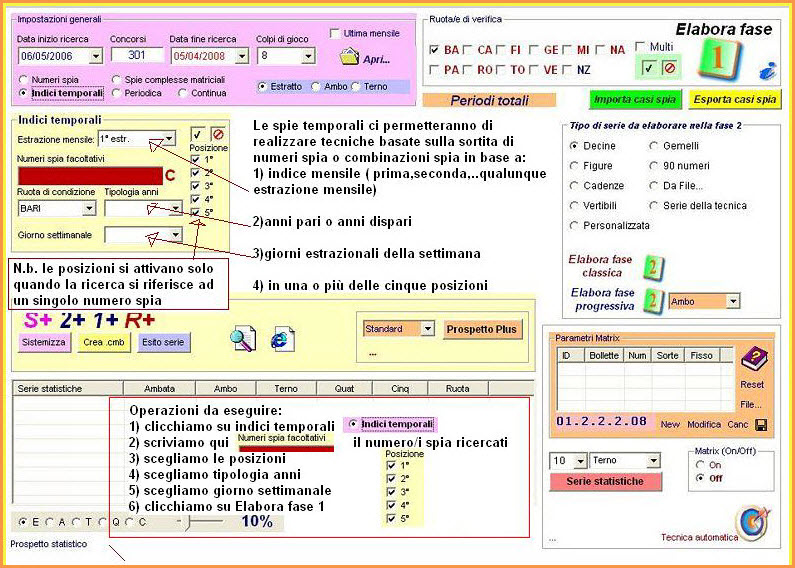
Task: Click Importa casi spia button
Action: pyautogui.click(x=635, y=99)
